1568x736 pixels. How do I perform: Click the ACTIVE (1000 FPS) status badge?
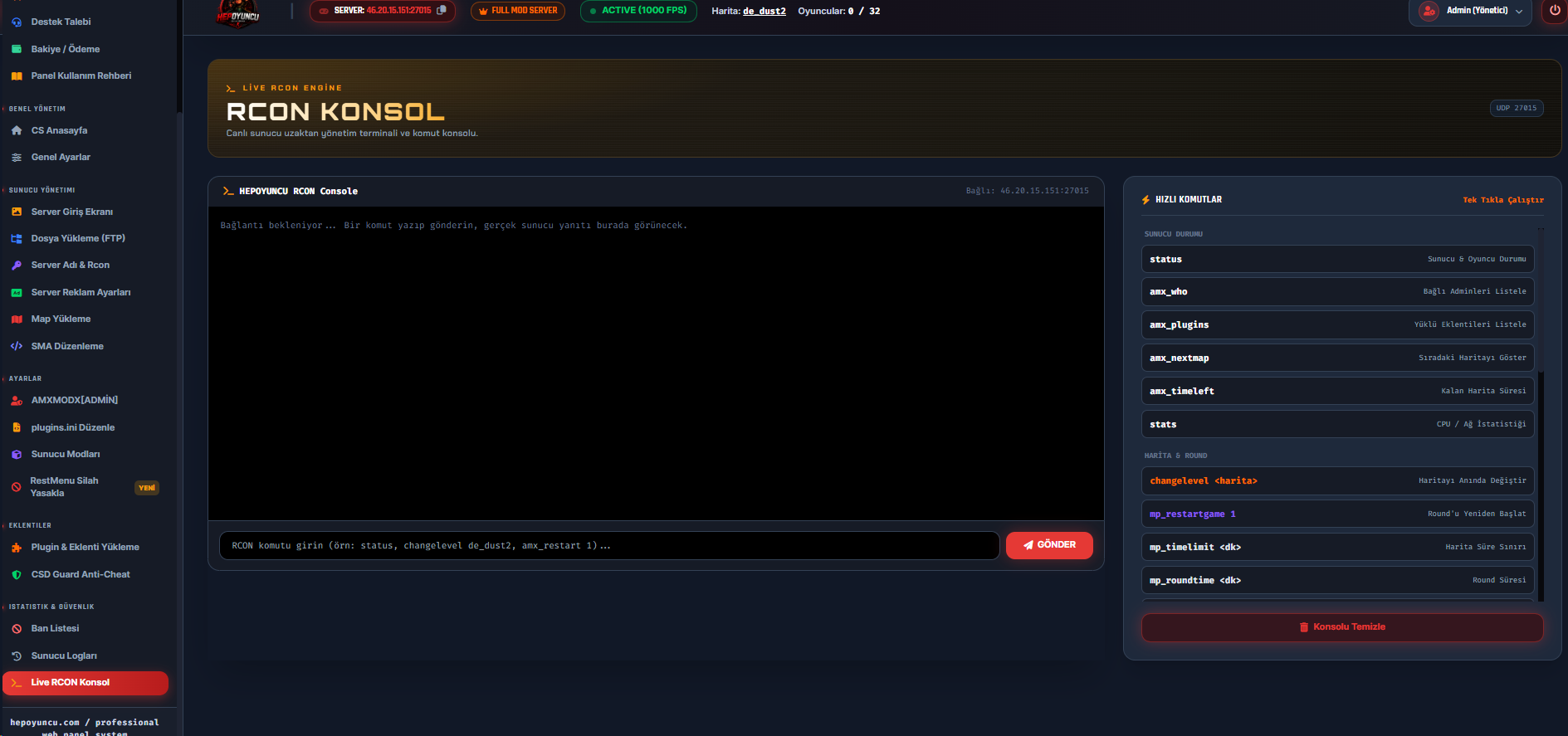[x=638, y=11]
